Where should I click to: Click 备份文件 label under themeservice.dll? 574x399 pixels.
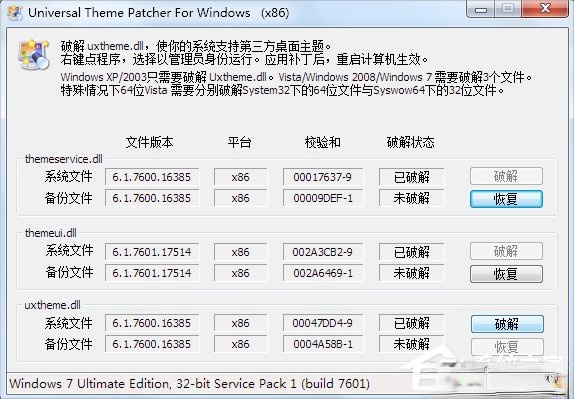pyautogui.click(x=68, y=198)
